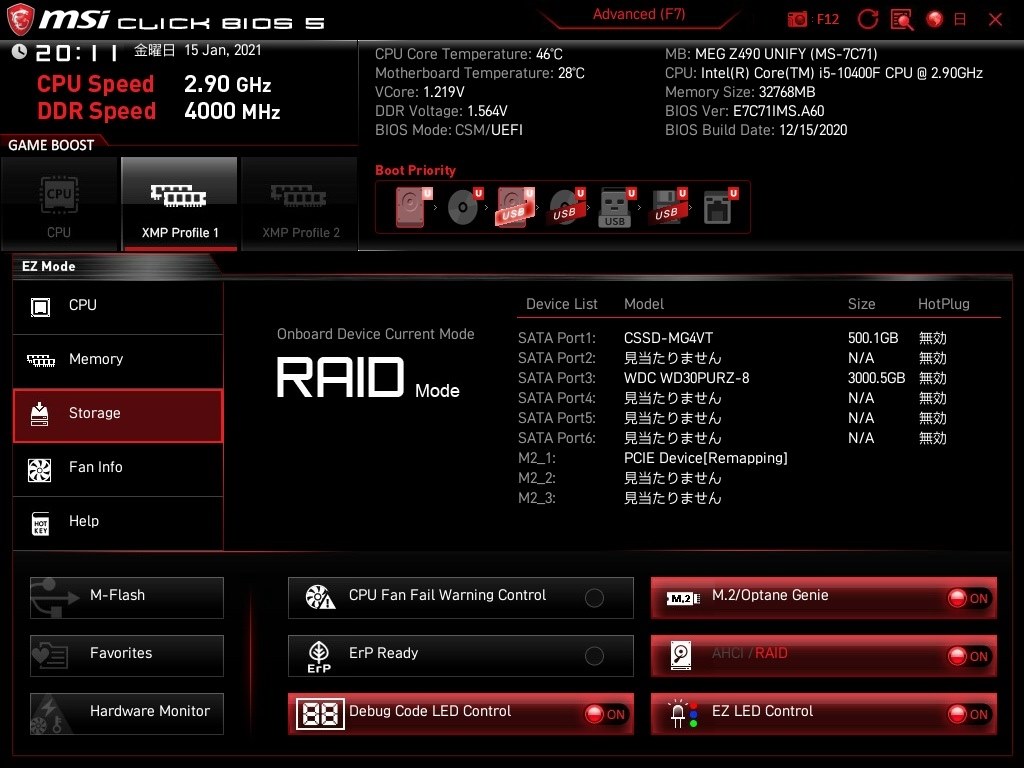Open Hardware Monitor

[x=127, y=714]
